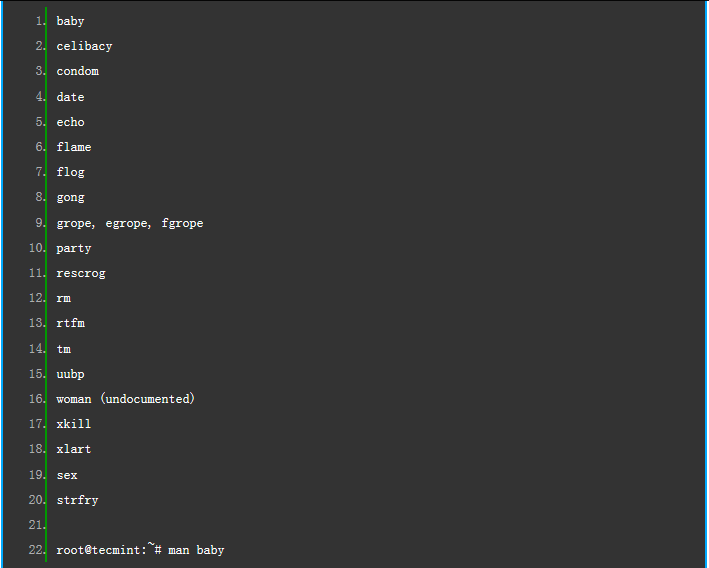Click the "flame" text on line 6

[x=73, y=147]
